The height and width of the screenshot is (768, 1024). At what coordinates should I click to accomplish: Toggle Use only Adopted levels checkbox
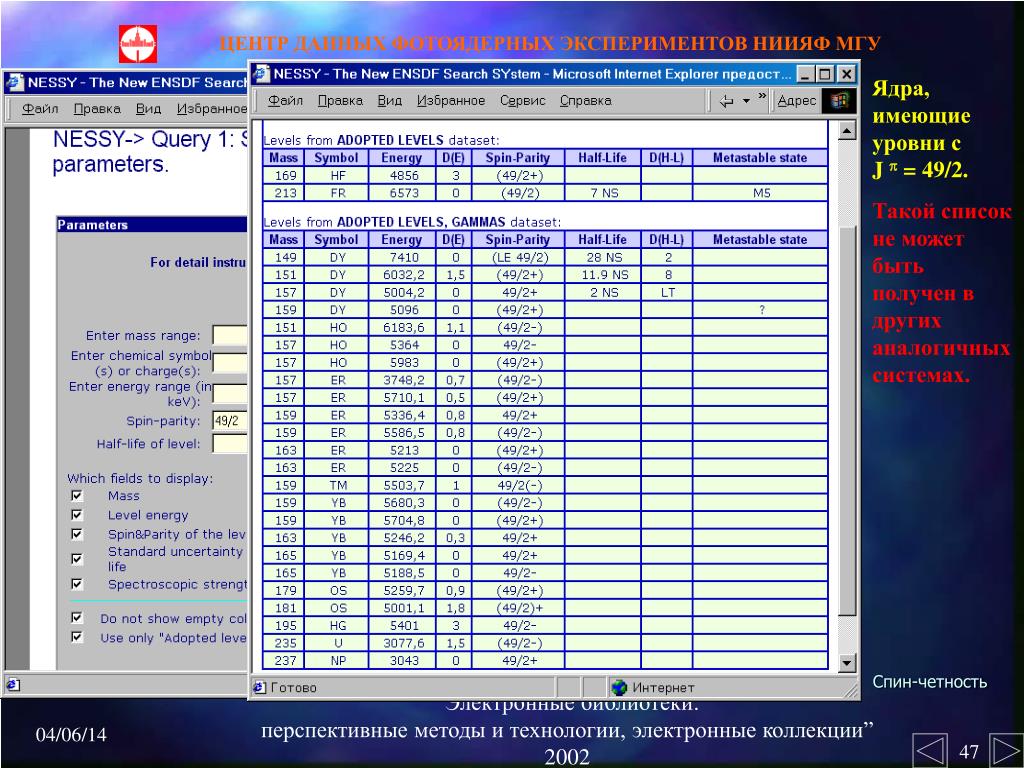point(77,637)
